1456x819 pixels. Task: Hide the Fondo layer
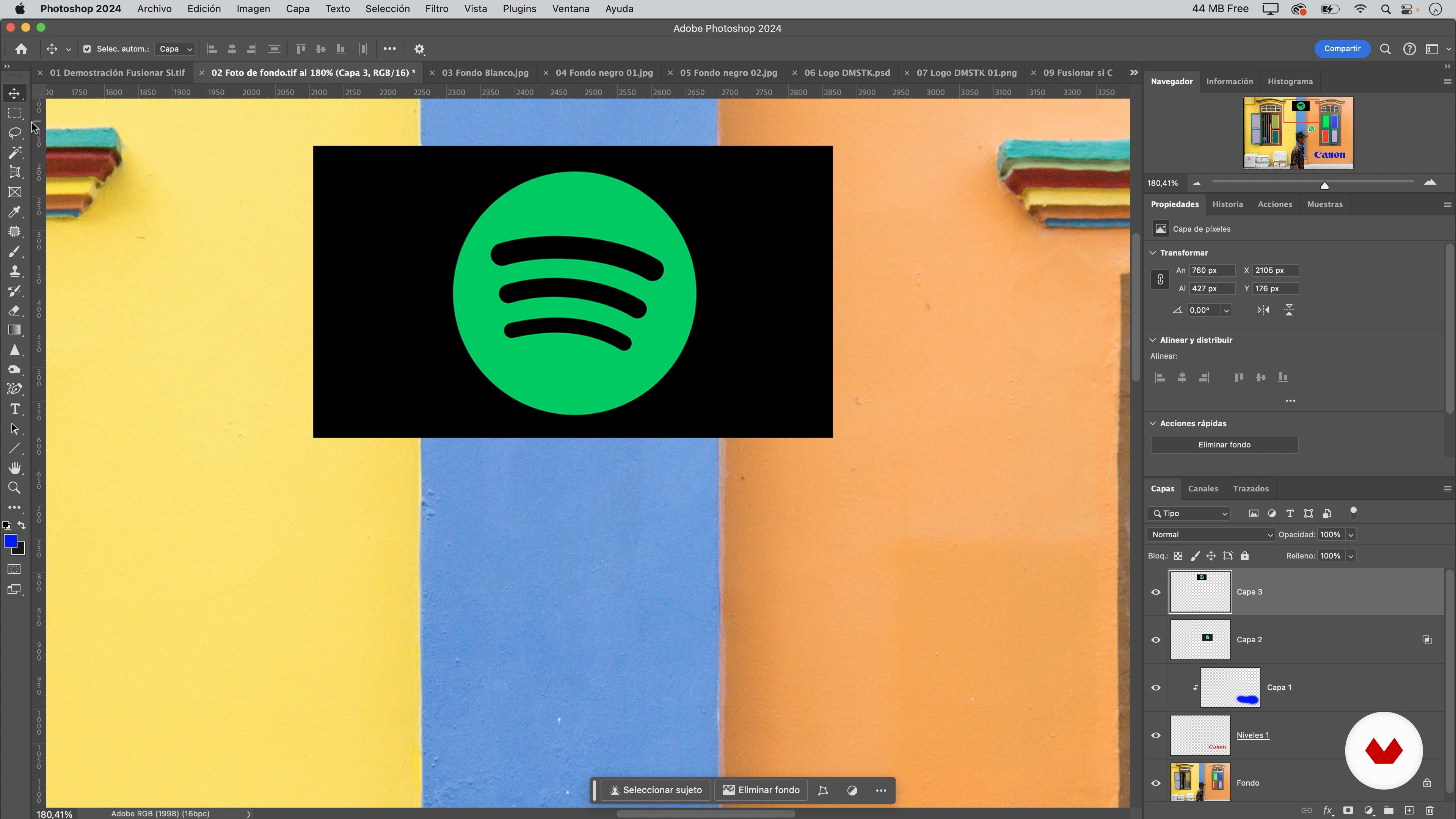(x=1156, y=783)
